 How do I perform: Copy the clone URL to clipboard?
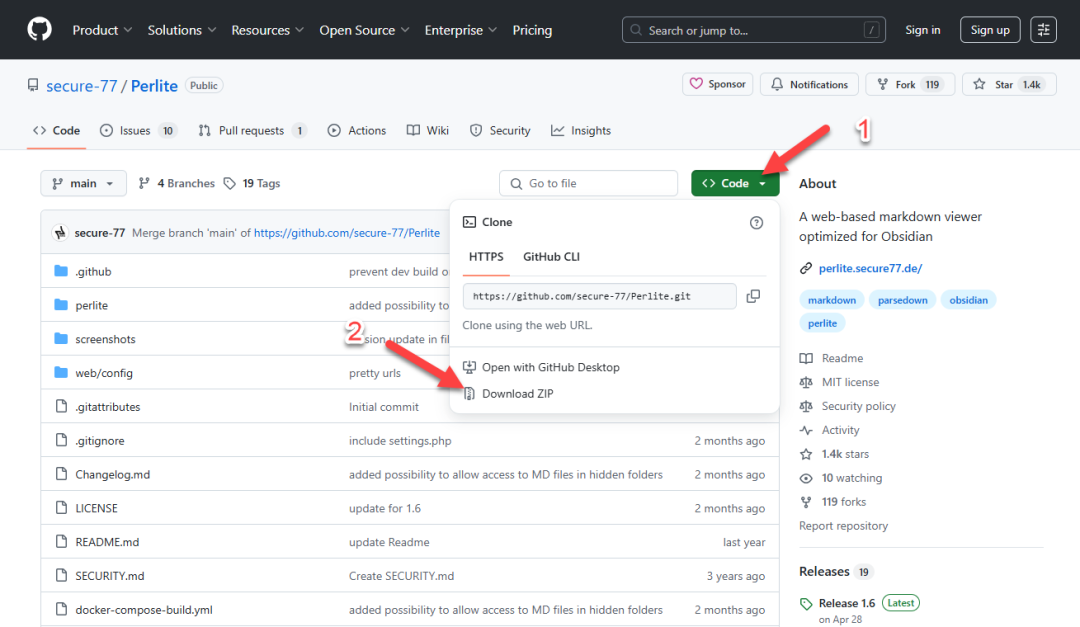[x=753, y=296]
